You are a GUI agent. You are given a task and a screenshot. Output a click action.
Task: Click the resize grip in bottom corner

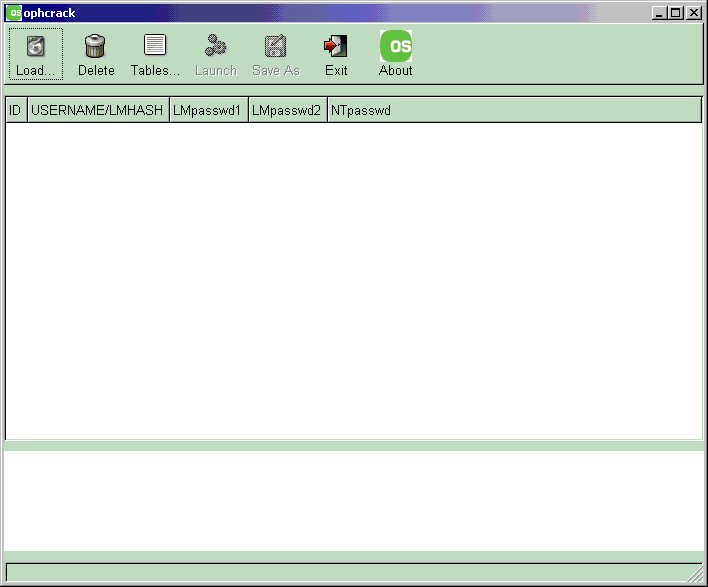695,574
